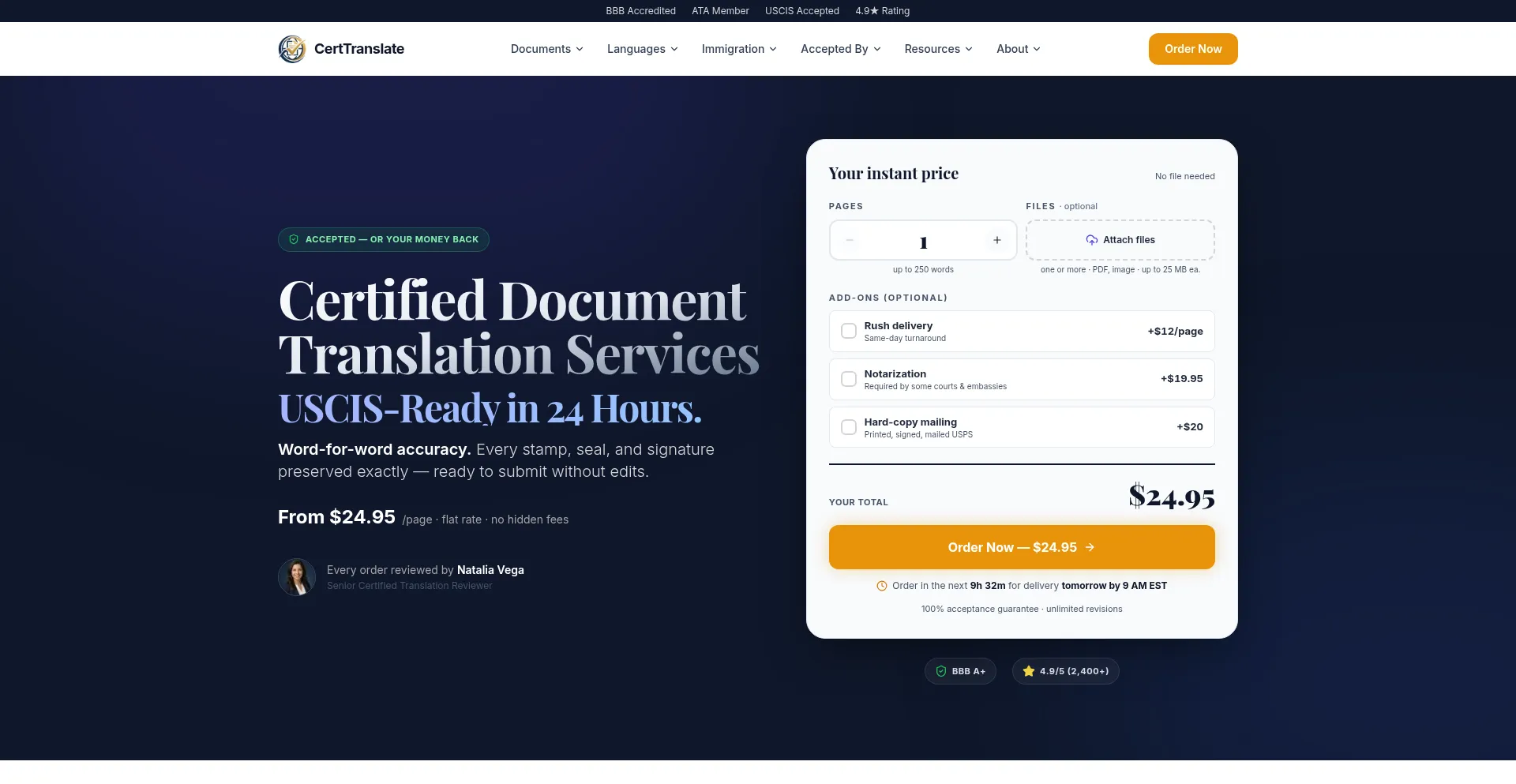
Task: Tick the Notarization add-on checkbox
Action: (x=849, y=379)
